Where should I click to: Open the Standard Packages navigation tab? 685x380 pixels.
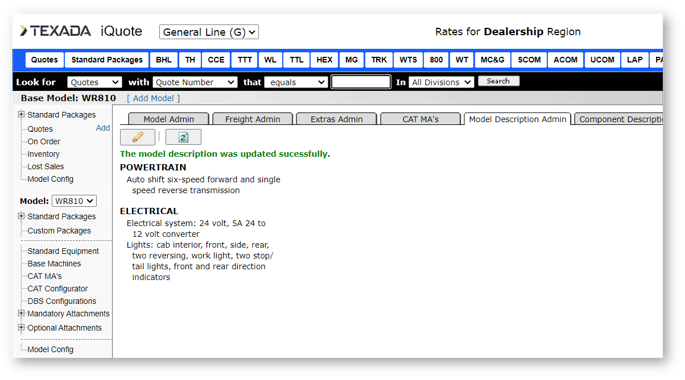(107, 60)
